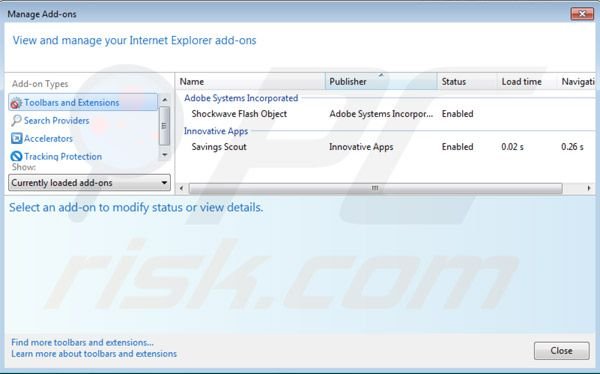Select Toolbars and Extensions add-on type
Viewport: 600px width, 374px height.
click(x=83, y=102)
